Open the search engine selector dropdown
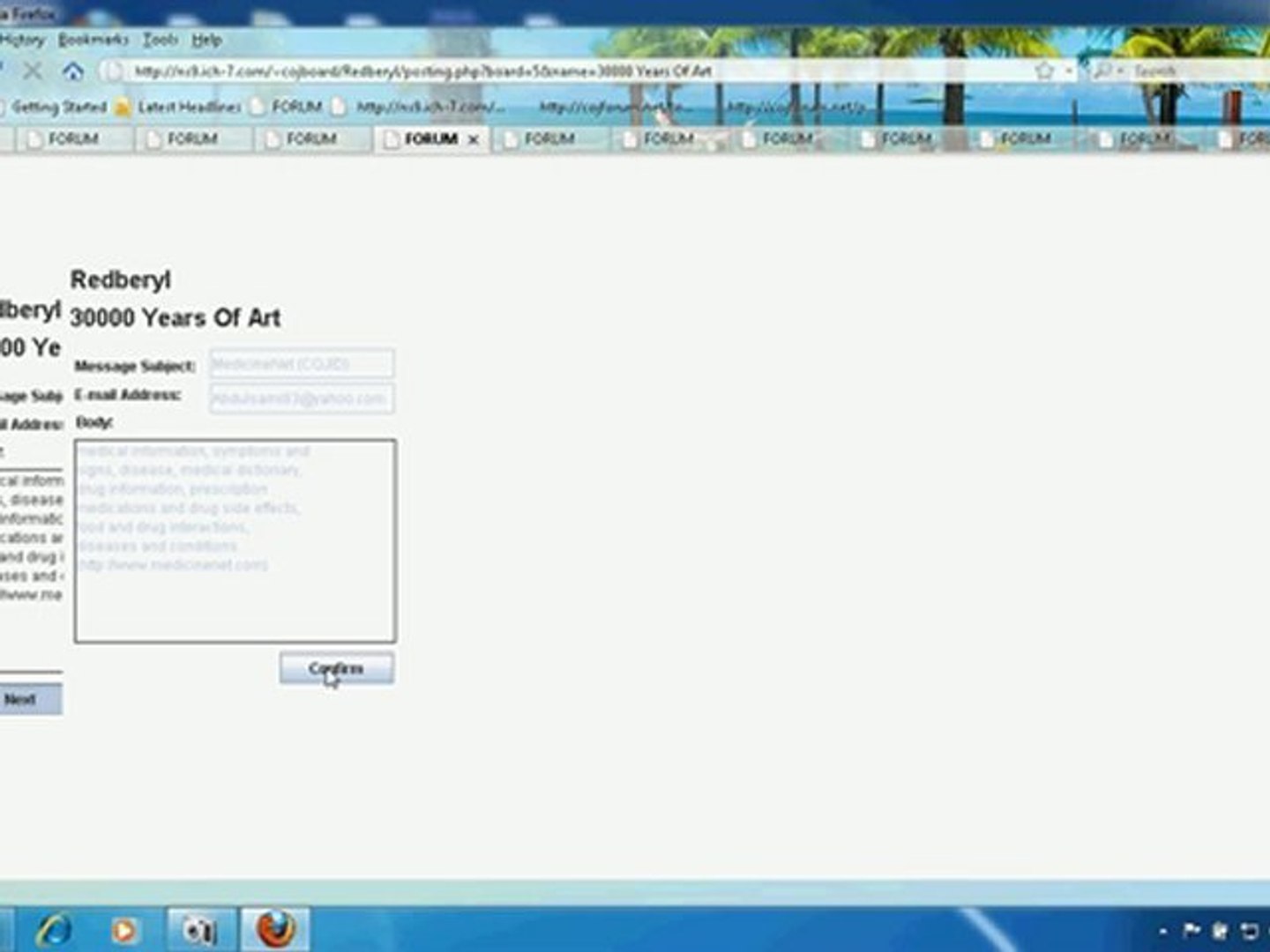Viewport: 1270px width, 952px height. (1106, 71)
